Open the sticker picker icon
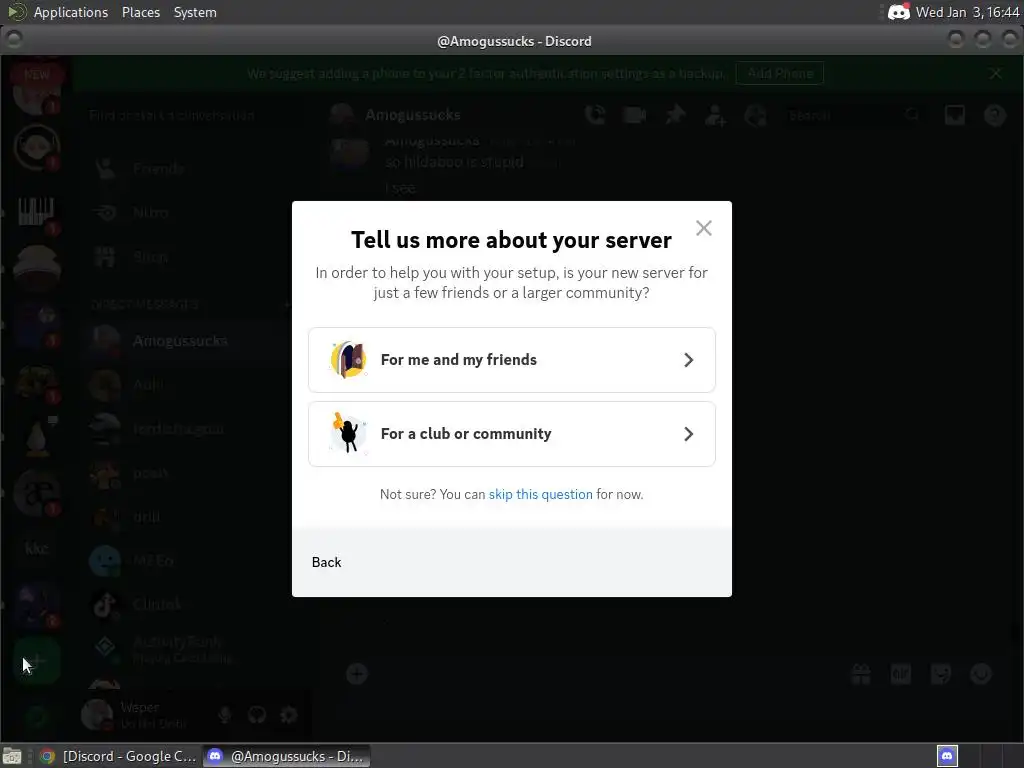Viewport: 1024px width, 768px height. [x=940, y=673]
